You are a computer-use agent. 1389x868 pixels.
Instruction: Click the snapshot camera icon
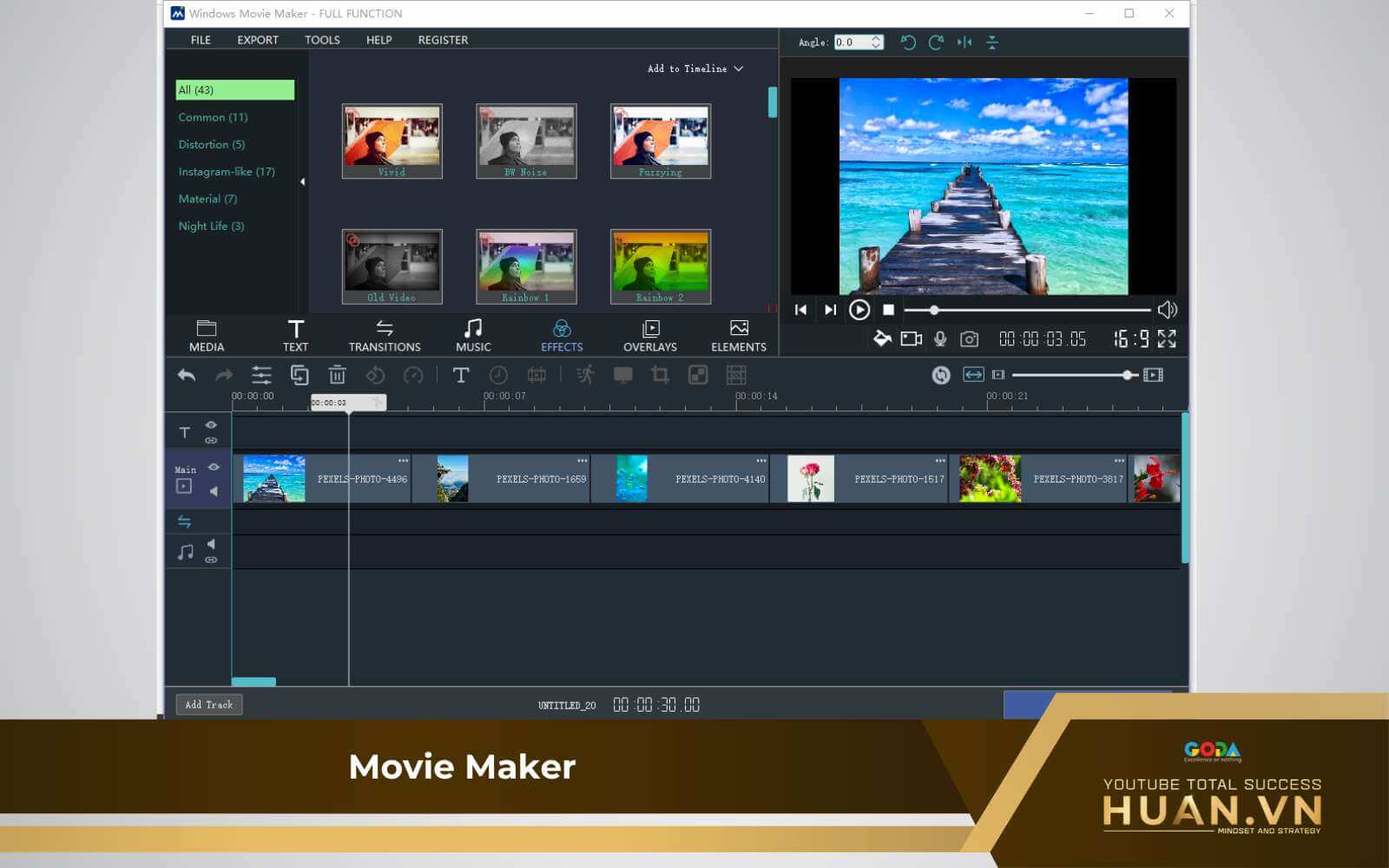(969, 339)
